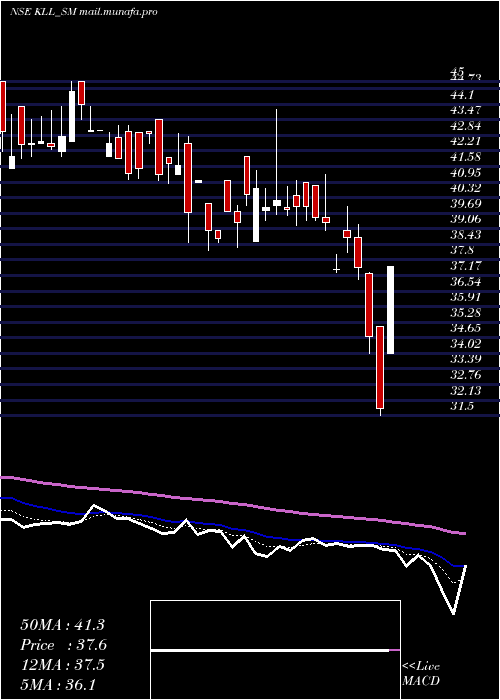Click the 5MA : 36.1 readout
Screen dimensions: 500x700
click(58, 684)
